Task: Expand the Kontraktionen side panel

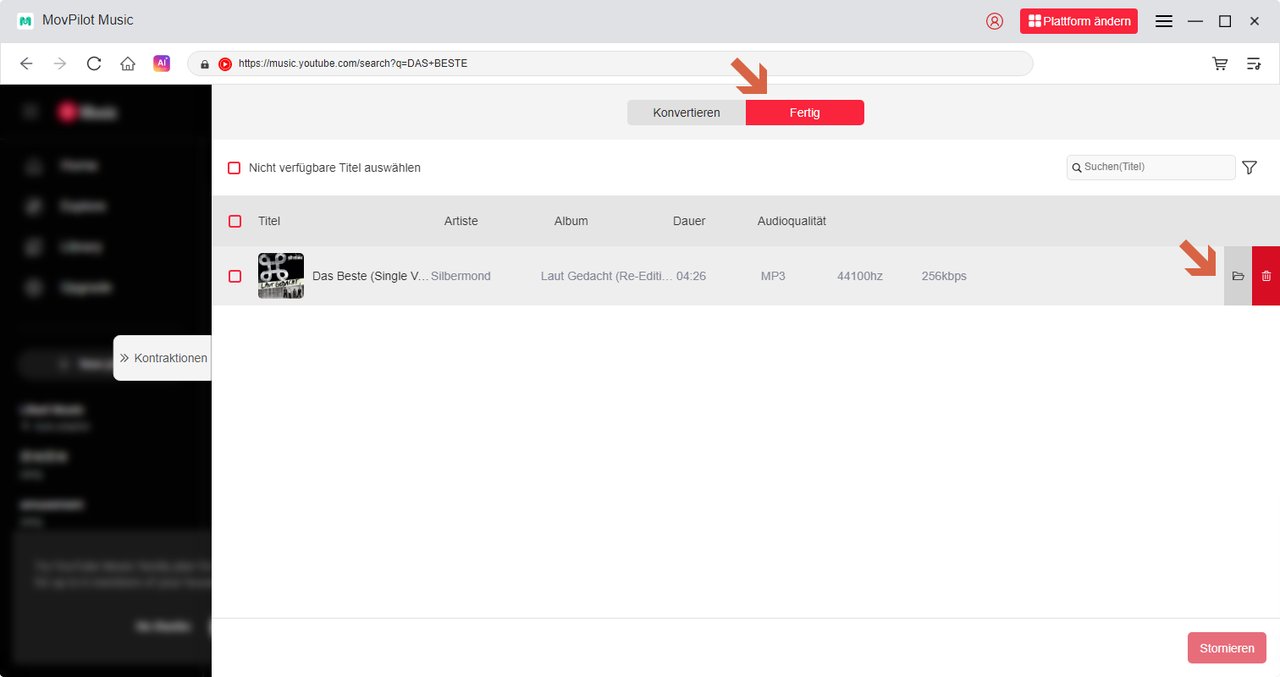Action: [163, 358]
